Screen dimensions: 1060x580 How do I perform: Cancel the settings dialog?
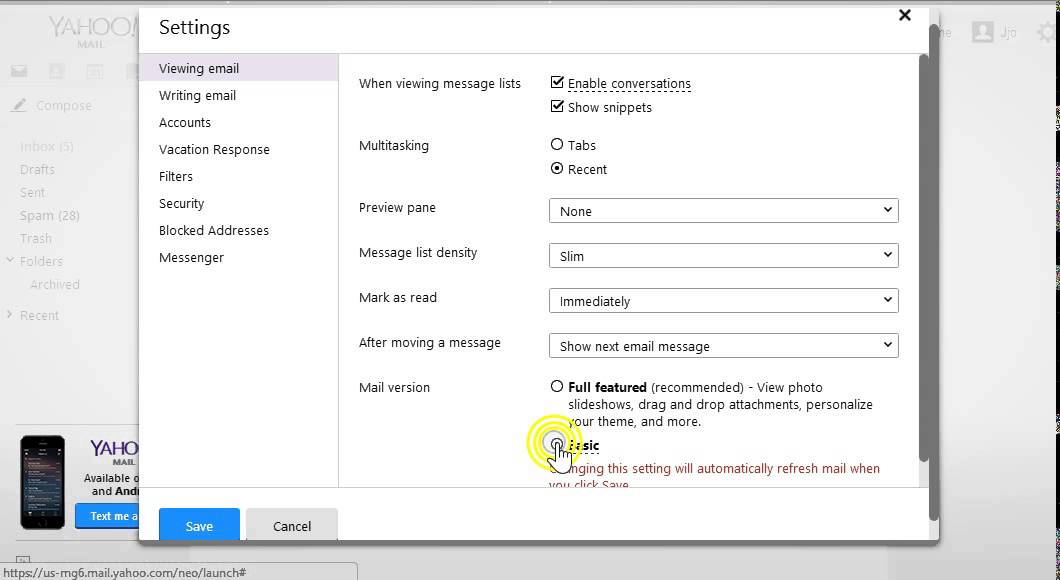coord(292,525)
